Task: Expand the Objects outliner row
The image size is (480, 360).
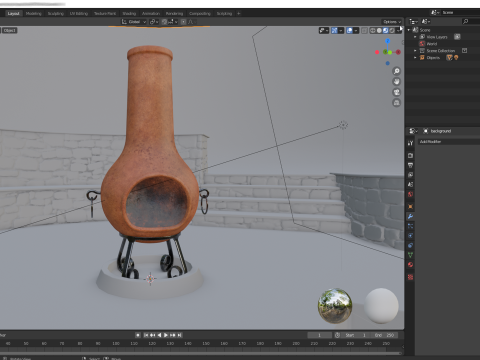Action: pos(415,58)
